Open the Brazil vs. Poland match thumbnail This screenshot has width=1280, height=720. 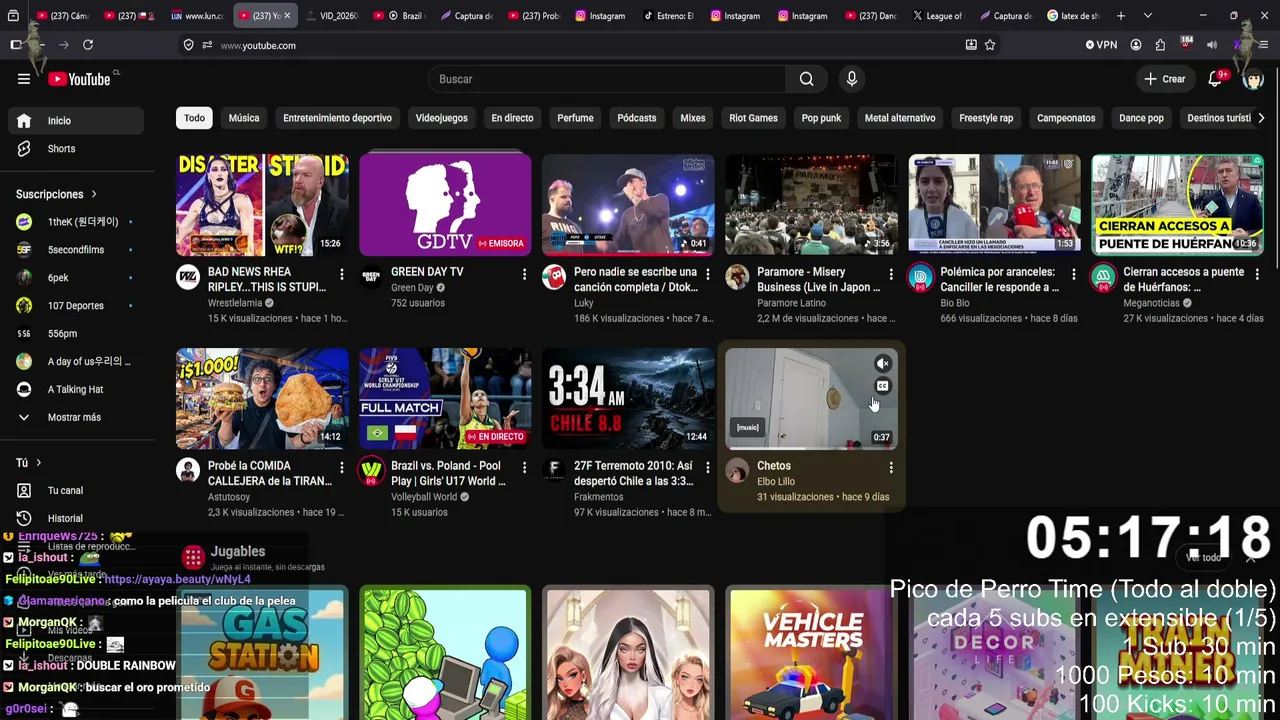tap(445, 399)
